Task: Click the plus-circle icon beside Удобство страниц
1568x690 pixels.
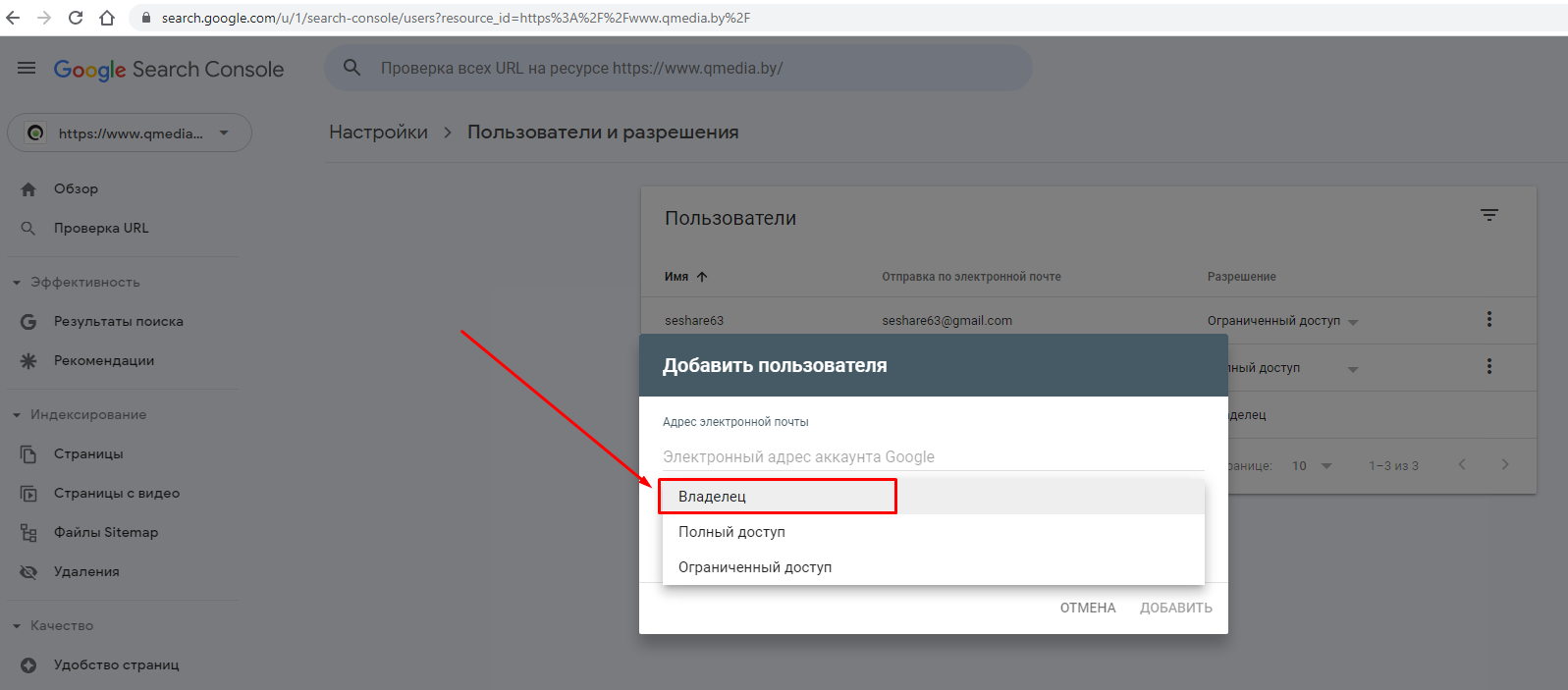Action: (x=28, y=664)
